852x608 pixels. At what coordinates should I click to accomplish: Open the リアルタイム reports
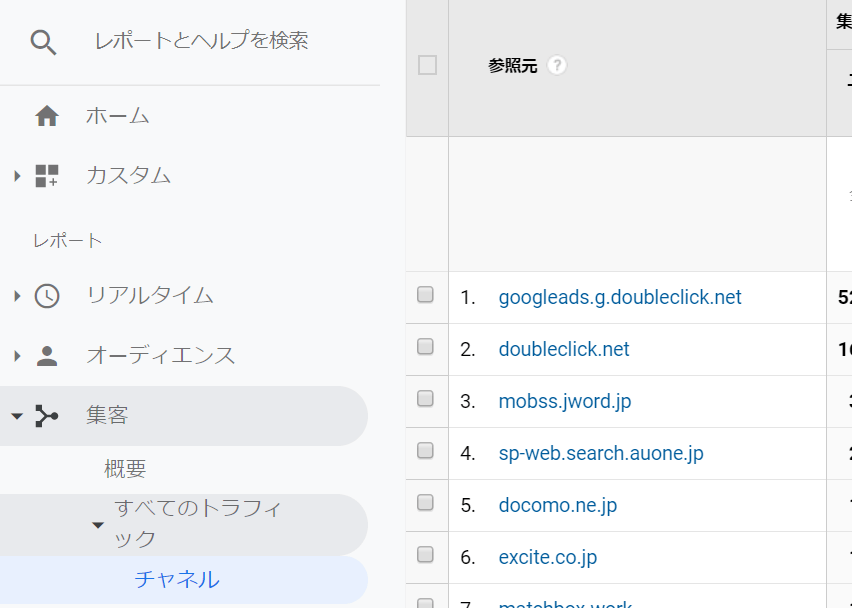[150, 296]
